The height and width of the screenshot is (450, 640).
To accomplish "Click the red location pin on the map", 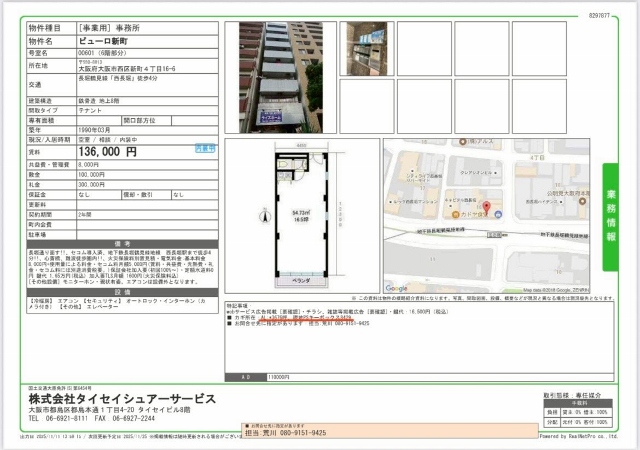I will (489, 207).
